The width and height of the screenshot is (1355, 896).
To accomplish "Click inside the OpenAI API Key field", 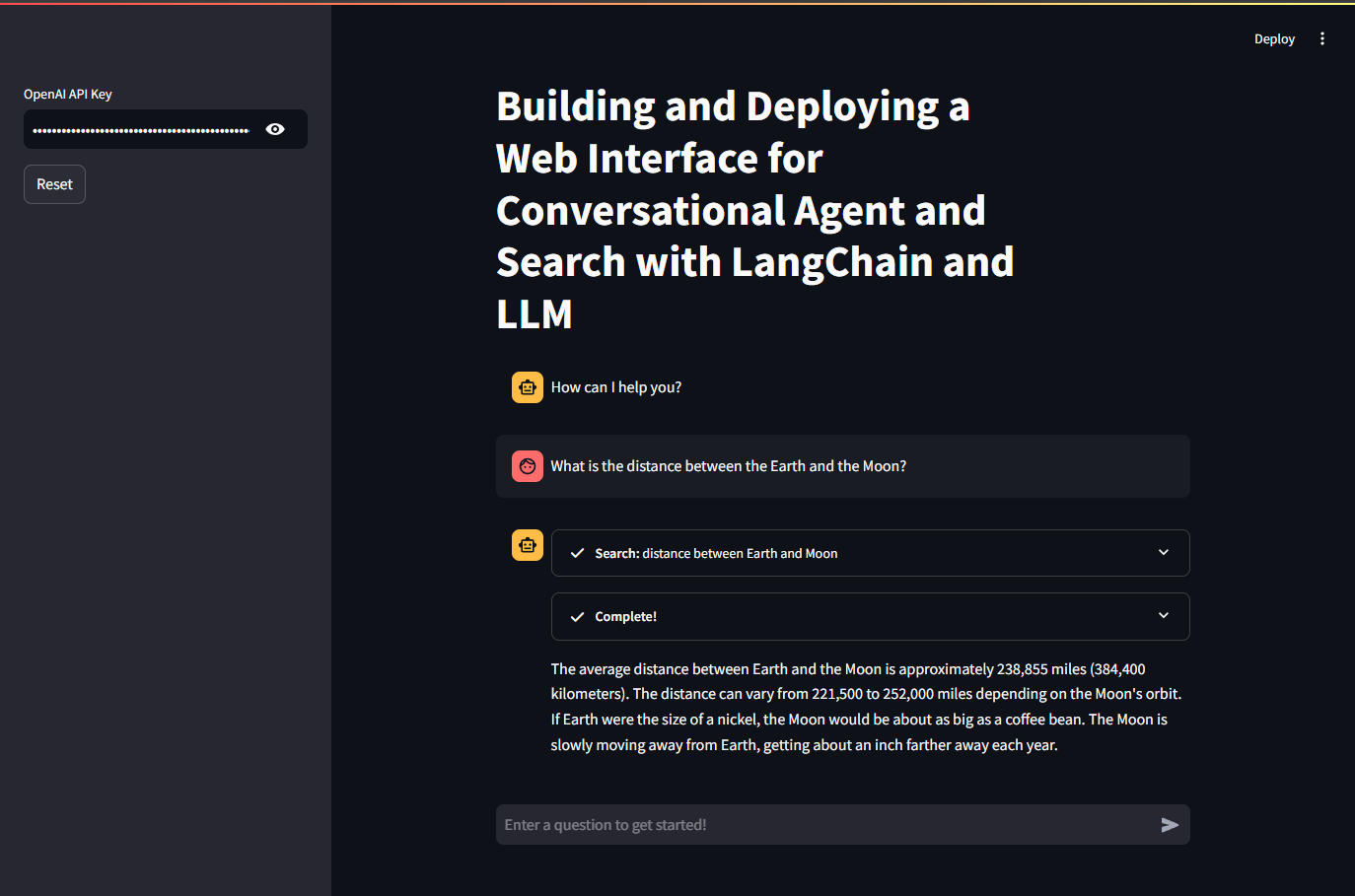I will (x=141, y=129).
